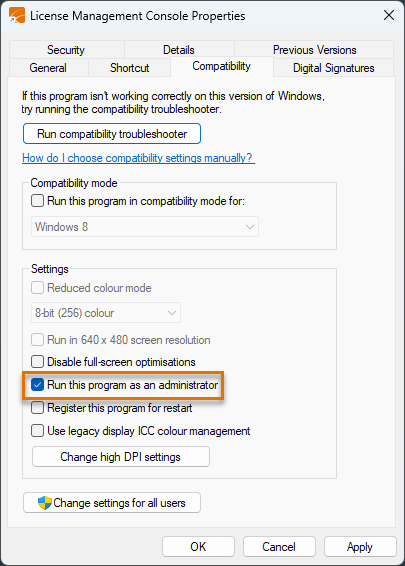Uncheck Run this program as an administrator
This screenshot has height=566, width=405.
coord(38,385)
